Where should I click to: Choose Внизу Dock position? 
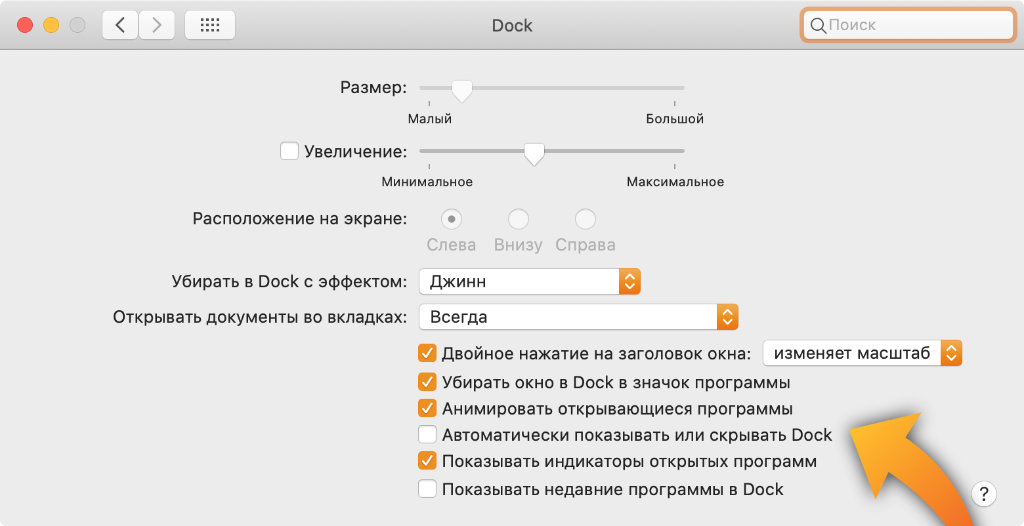tap(518, 218)
